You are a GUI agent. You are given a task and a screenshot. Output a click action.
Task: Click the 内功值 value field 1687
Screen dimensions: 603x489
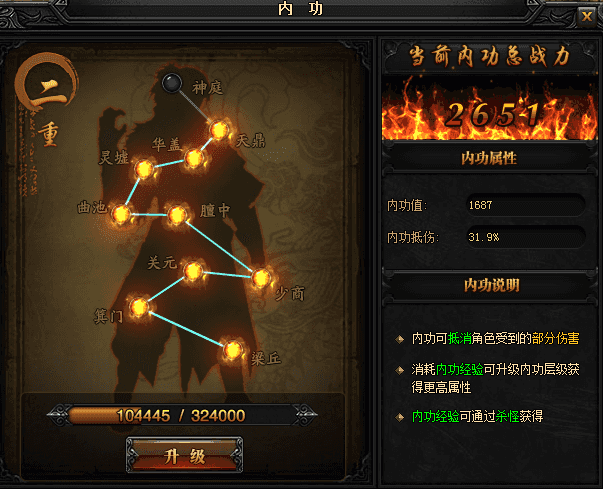click(525, 205)
